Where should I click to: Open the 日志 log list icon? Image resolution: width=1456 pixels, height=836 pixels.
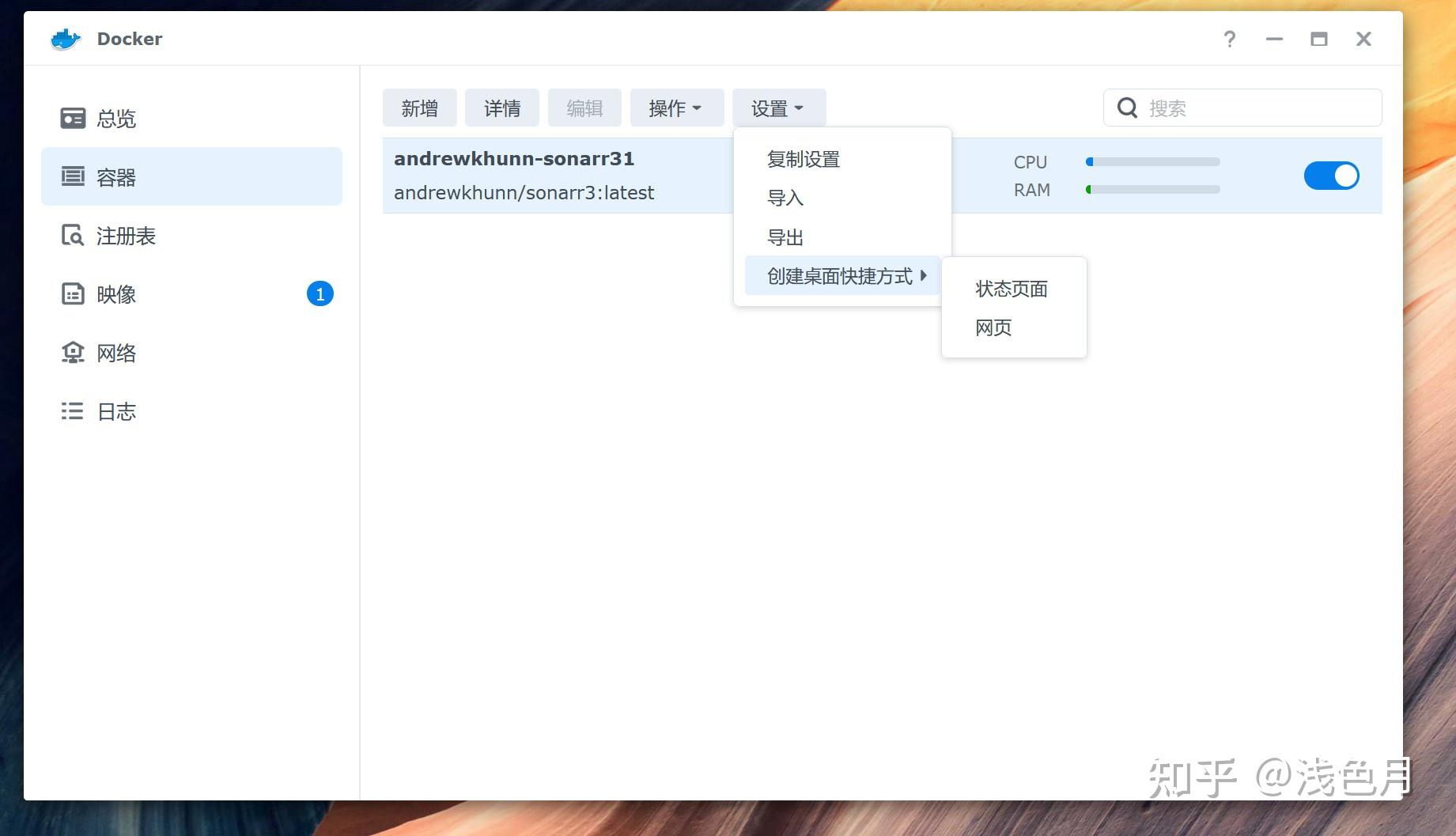point(73,410)
